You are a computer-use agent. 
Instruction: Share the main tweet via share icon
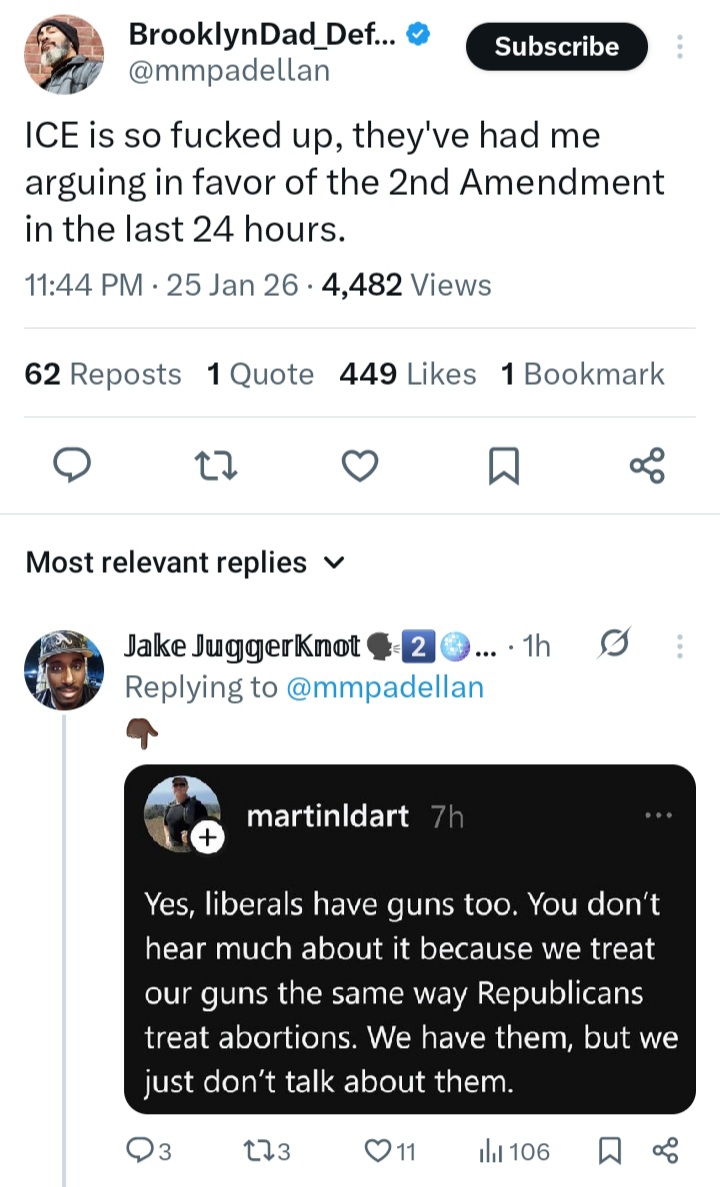(646, 465)
